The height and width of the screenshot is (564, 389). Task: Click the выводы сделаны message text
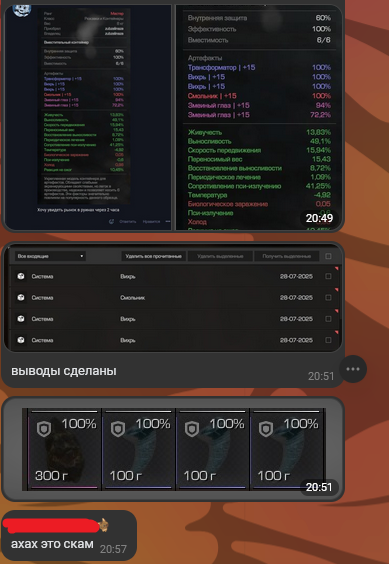(64, 371)
